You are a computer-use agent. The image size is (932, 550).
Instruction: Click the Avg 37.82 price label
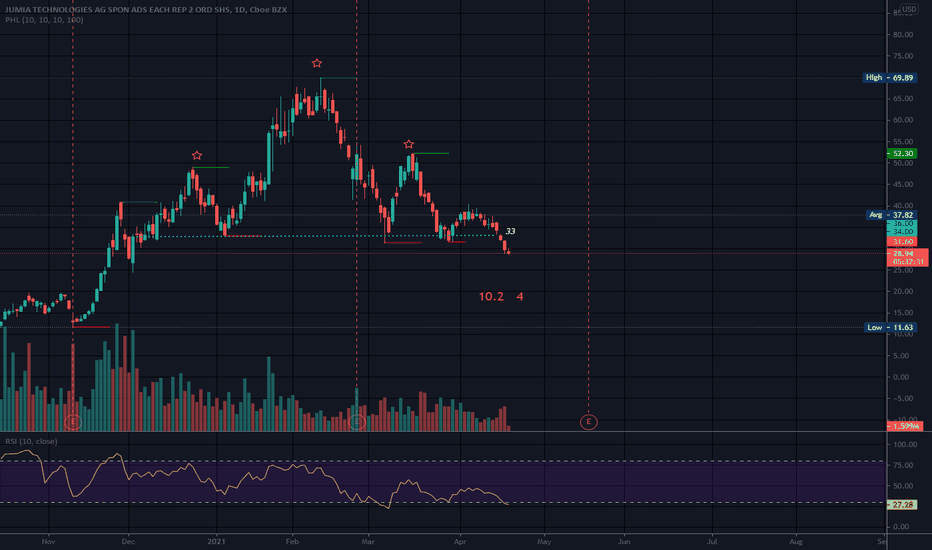coord(892,215)
